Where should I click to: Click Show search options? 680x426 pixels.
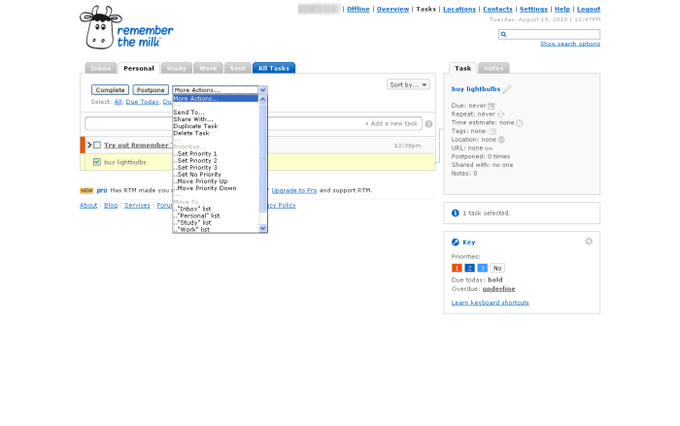(570, 44)
